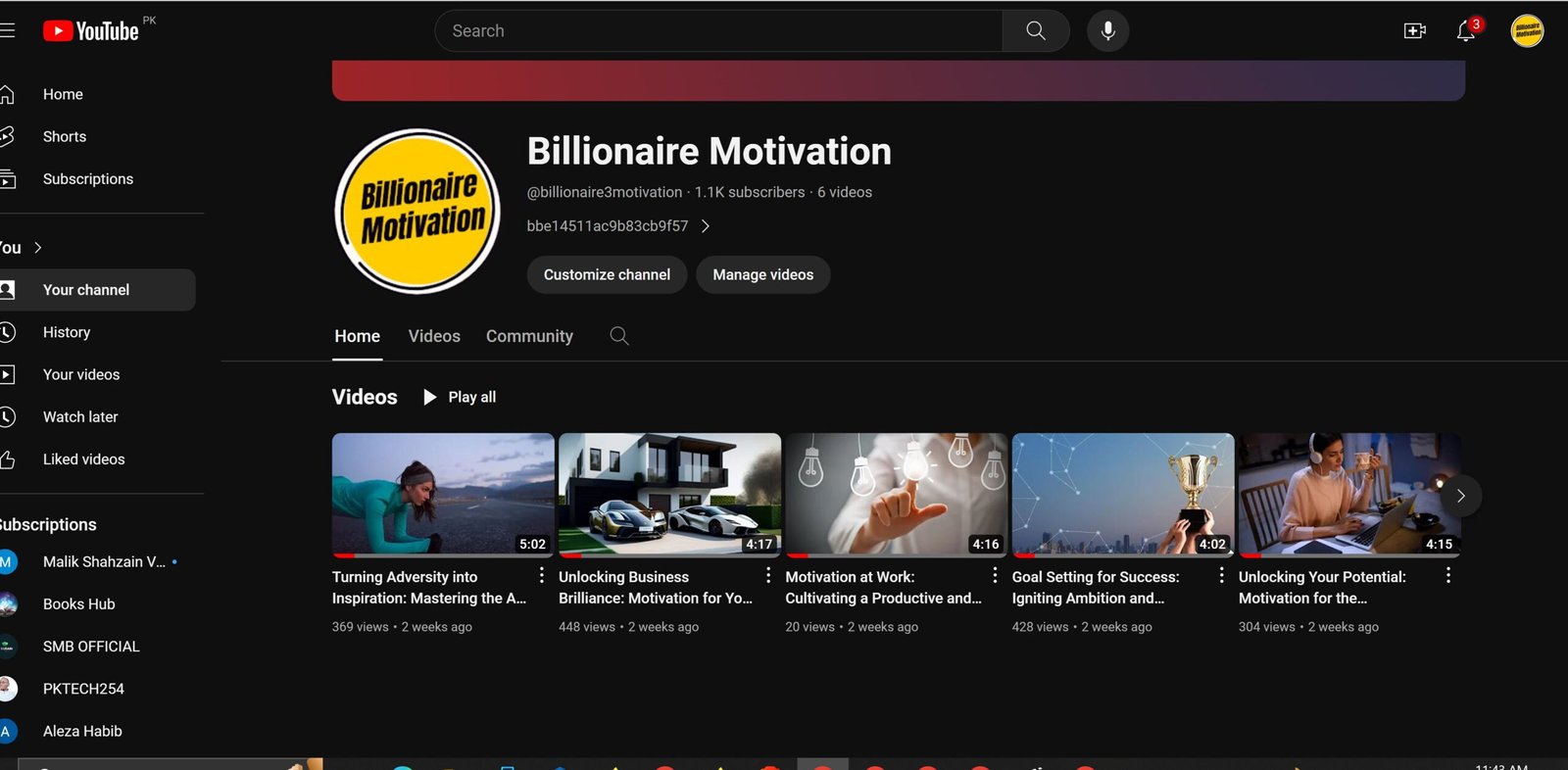Click the Search input field

[x=718, y=30]
